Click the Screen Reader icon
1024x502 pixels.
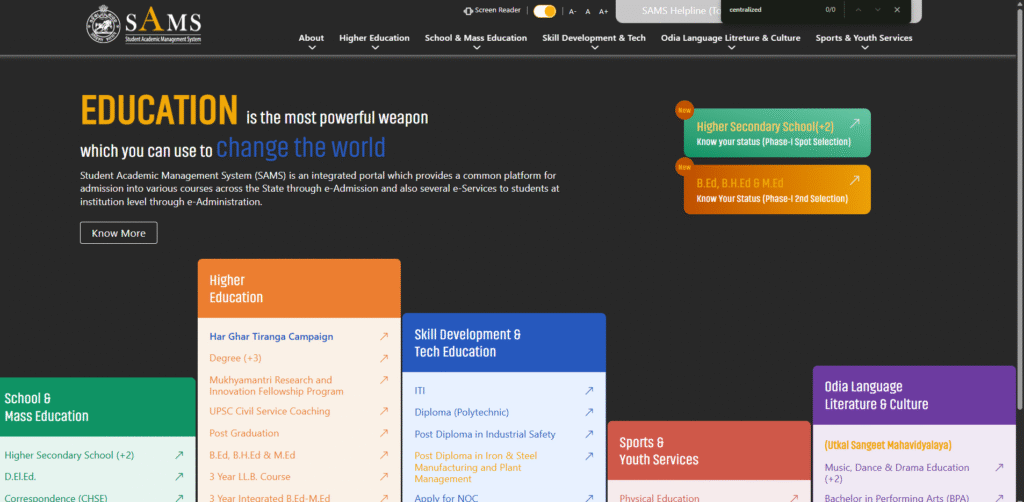click(x=468, y=11)
